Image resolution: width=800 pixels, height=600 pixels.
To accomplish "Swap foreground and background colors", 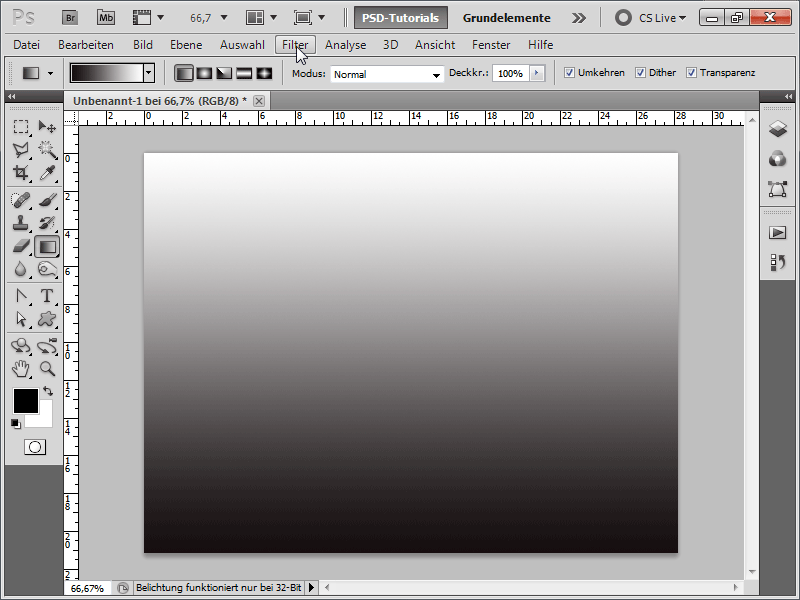I will point(48,391).
